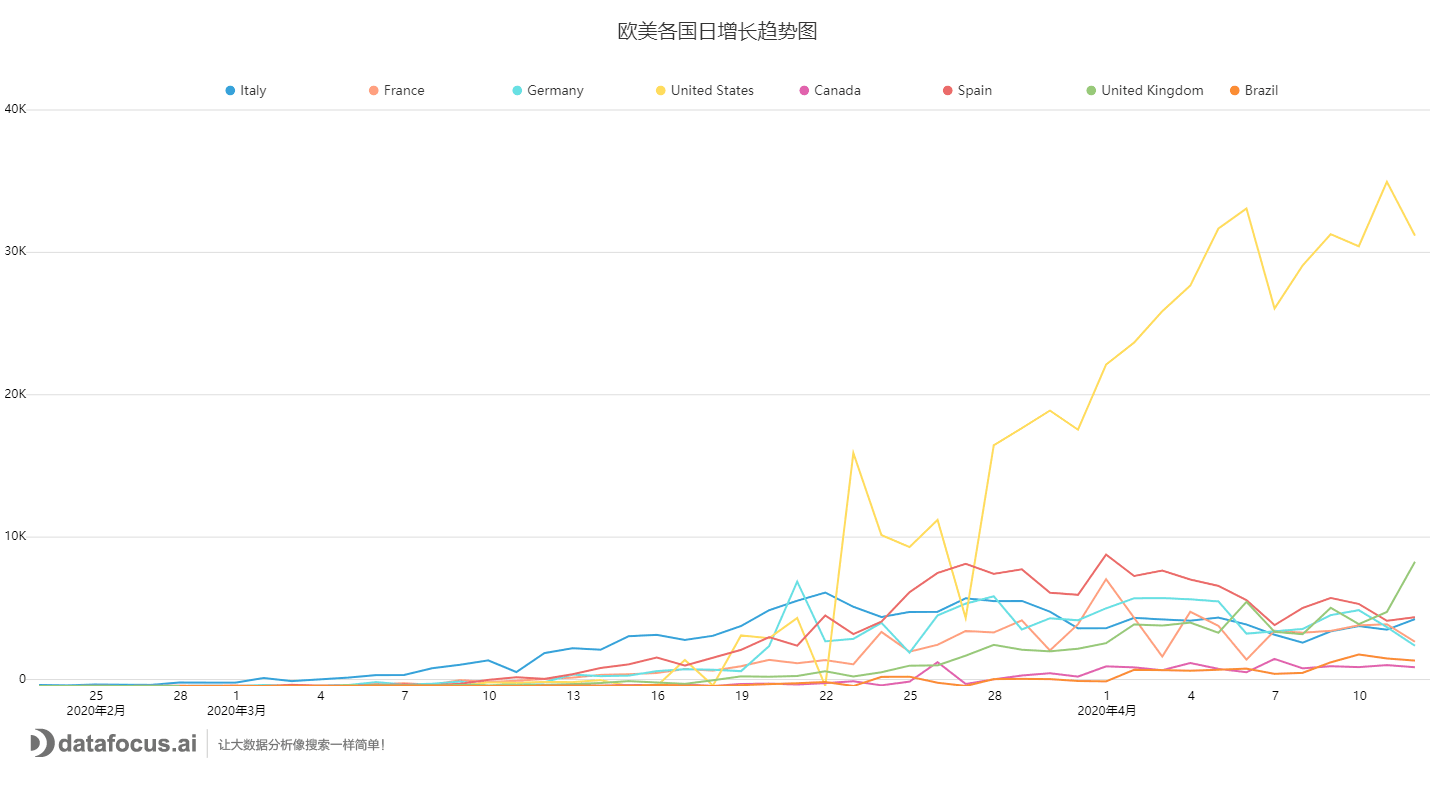Toggle the France legend entry
The height and width of the screenshot is (808, 1435).
397,90
